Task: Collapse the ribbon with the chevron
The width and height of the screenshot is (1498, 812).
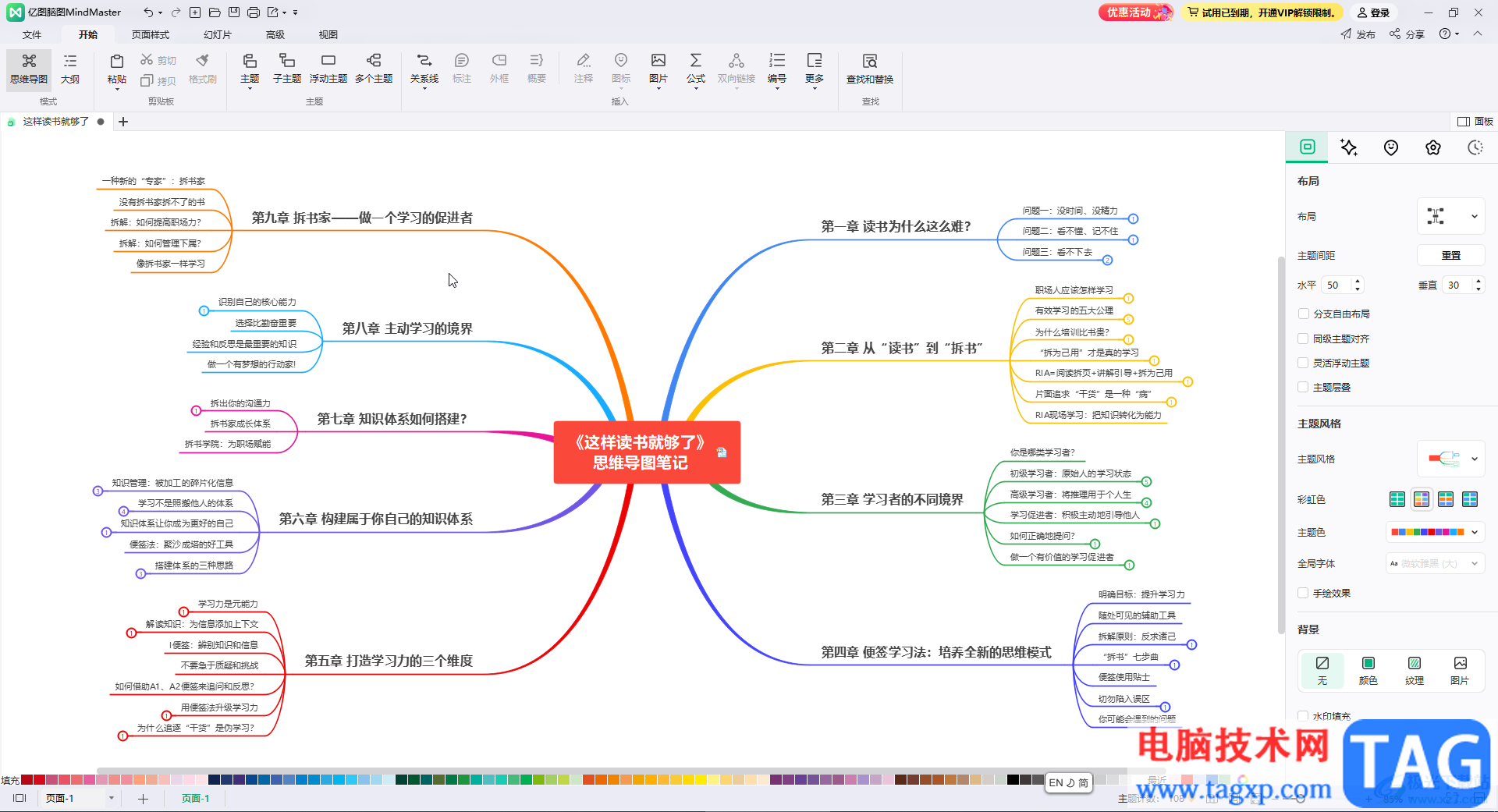Action: click(x=1478, y=34)
